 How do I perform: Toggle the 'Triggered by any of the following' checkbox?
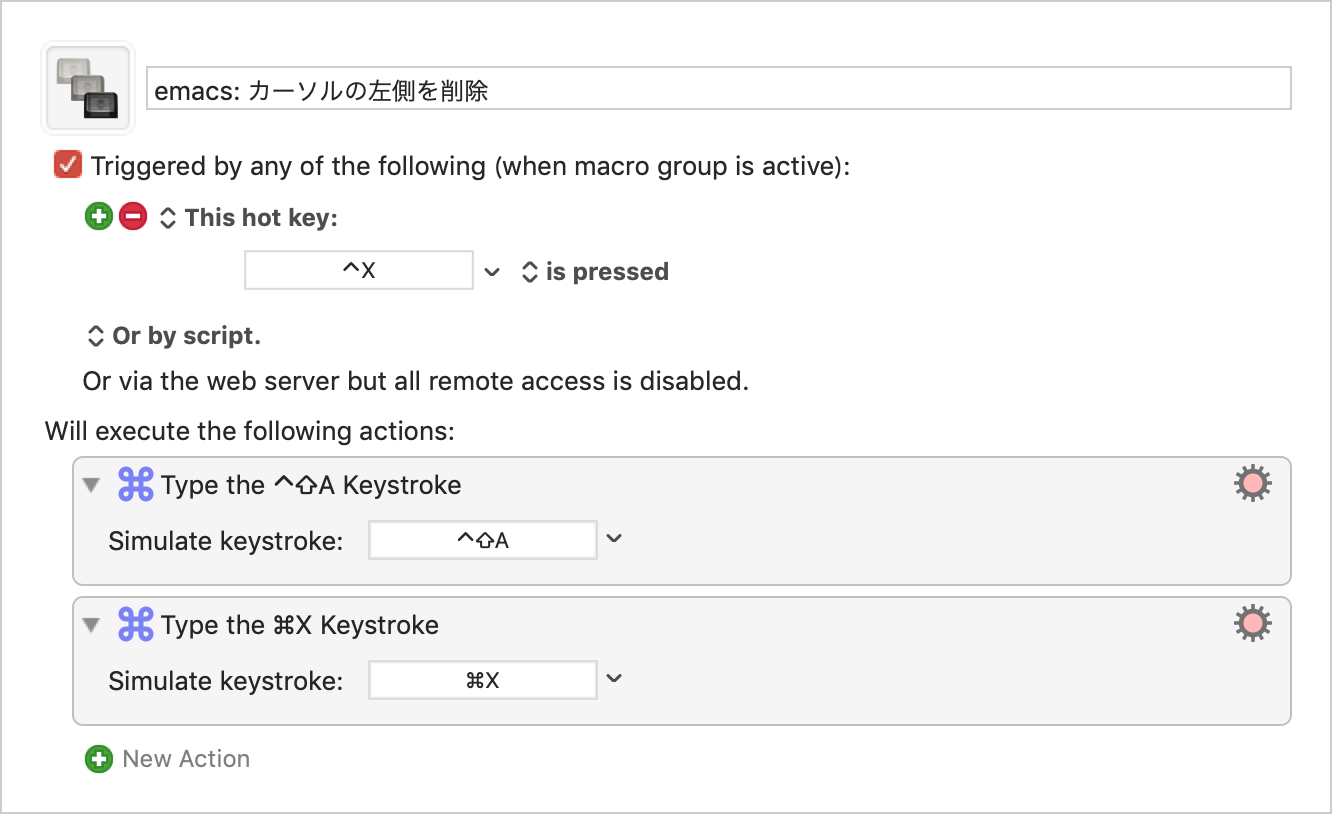point(68,165)
